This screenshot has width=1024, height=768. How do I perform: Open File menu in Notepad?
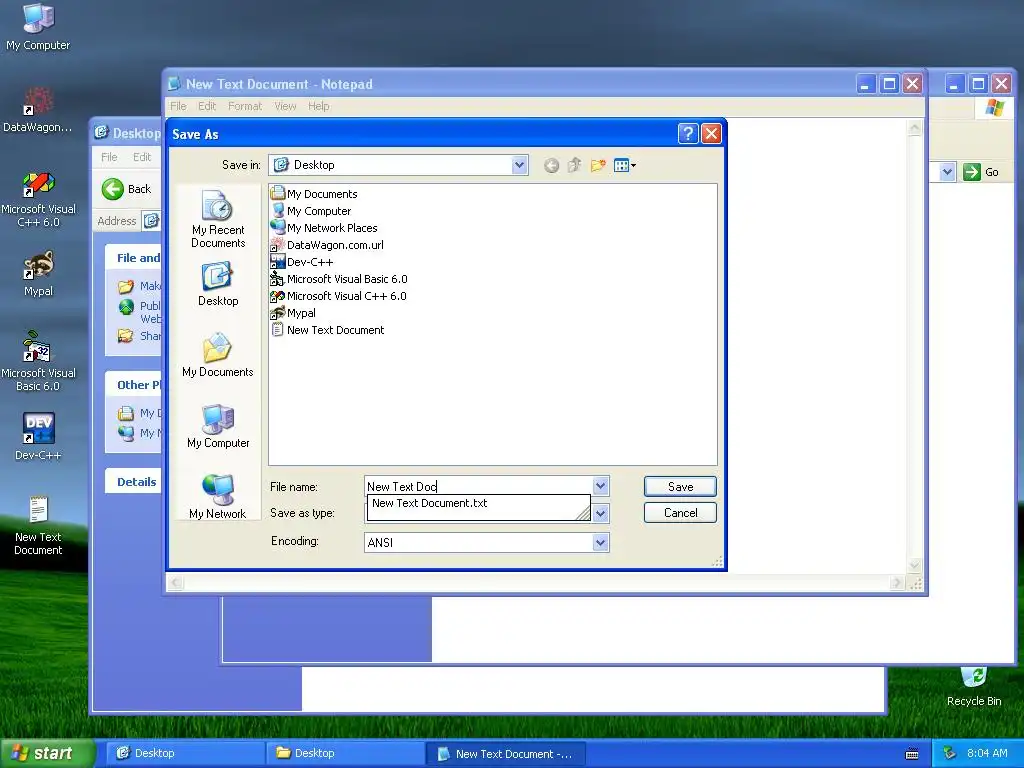pos(178,106)
